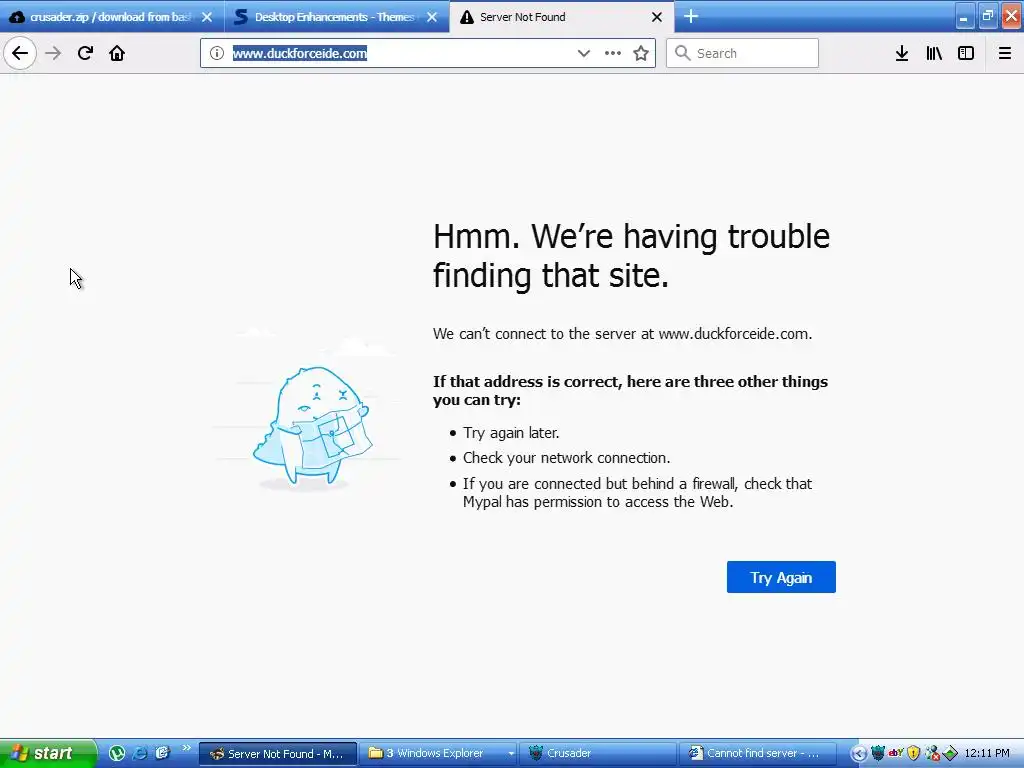This screenshot has width=1024, height=768.
Task: Switch to Crusader in the taskbar
Action: [598, 754]
